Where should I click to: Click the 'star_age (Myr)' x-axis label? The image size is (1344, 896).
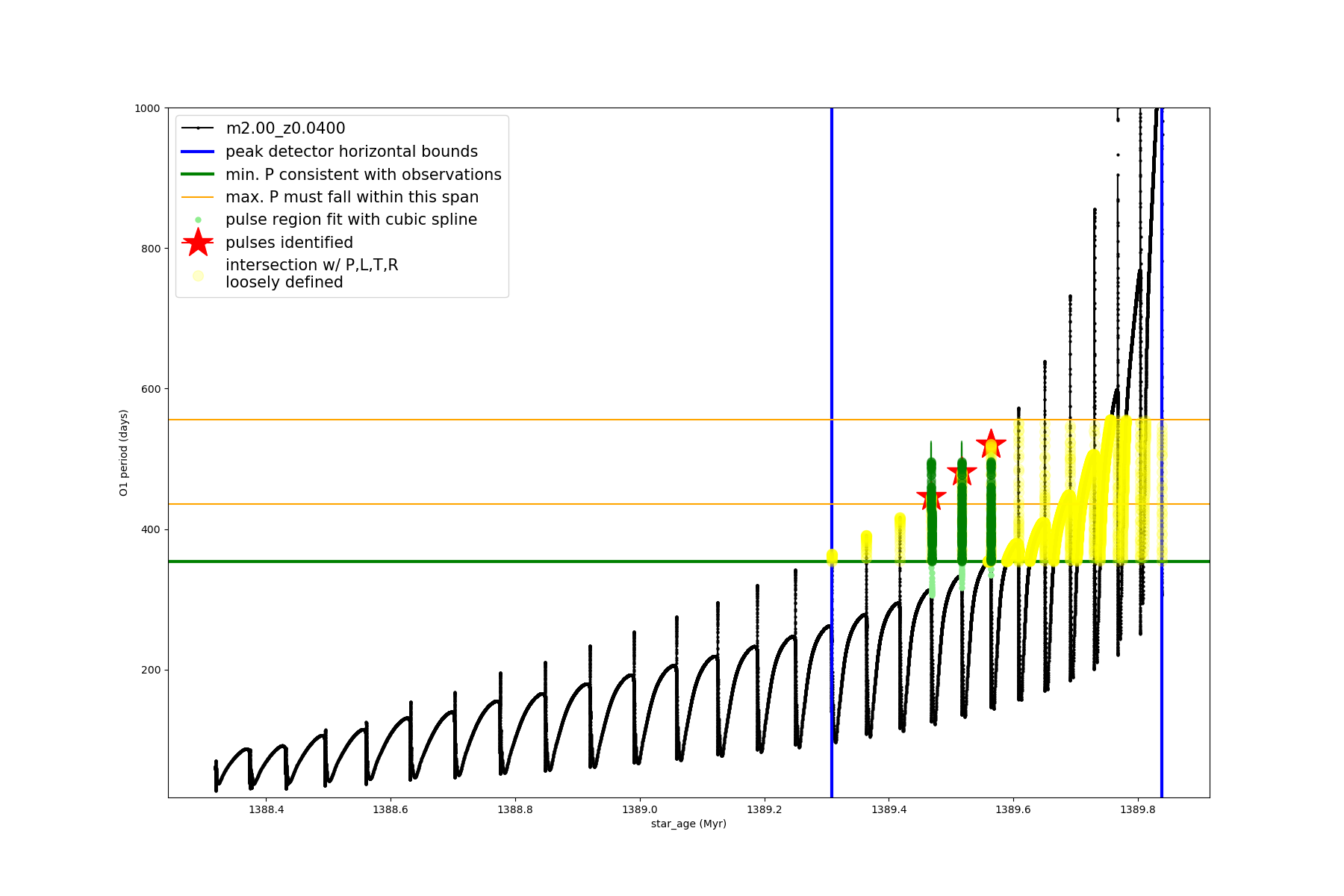pyautogui.click(x=688, y=824)
